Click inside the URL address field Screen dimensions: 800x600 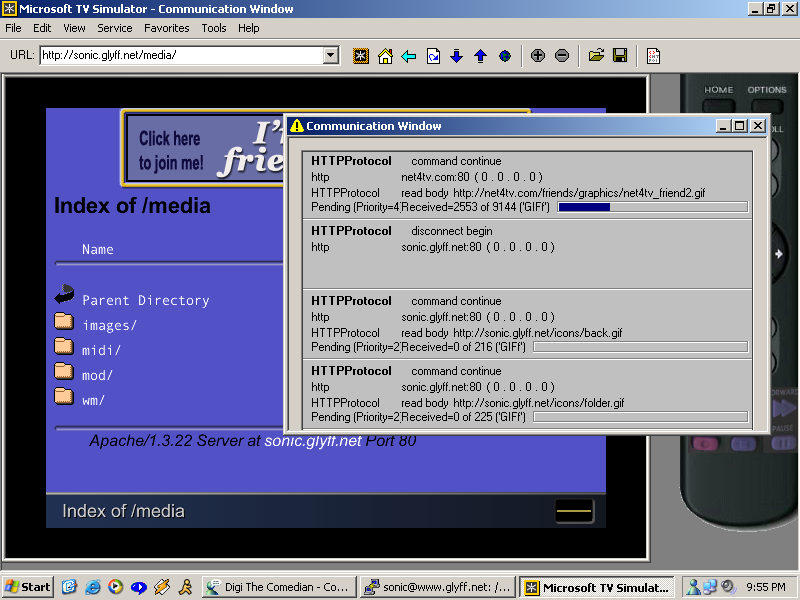180,56
